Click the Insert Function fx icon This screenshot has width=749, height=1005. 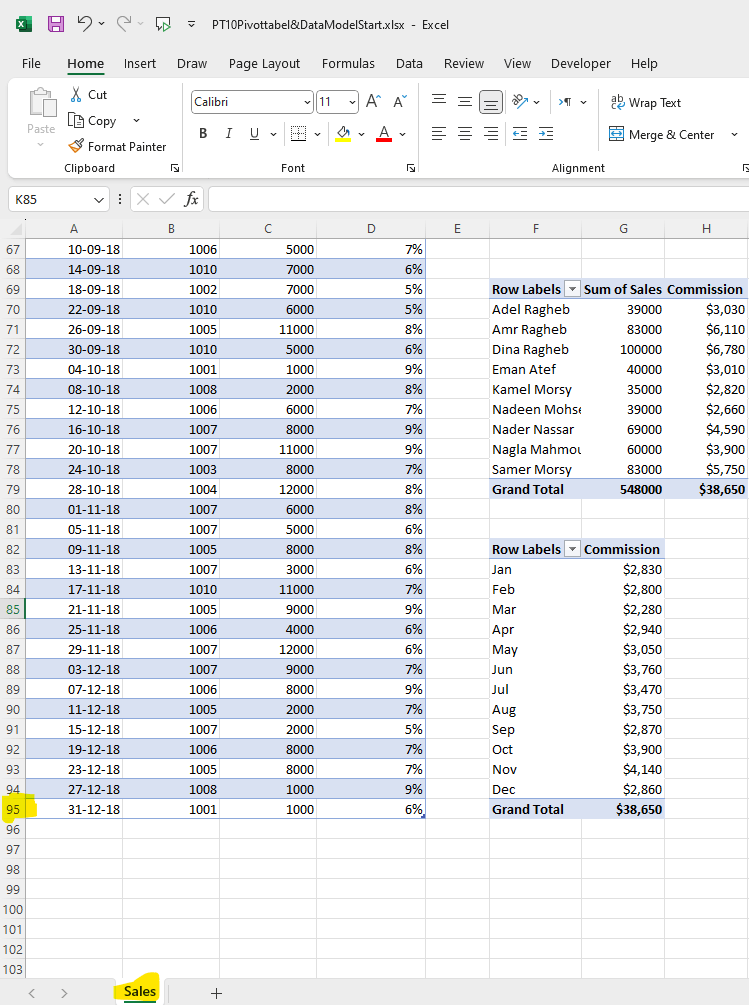[x=191, y=199]
